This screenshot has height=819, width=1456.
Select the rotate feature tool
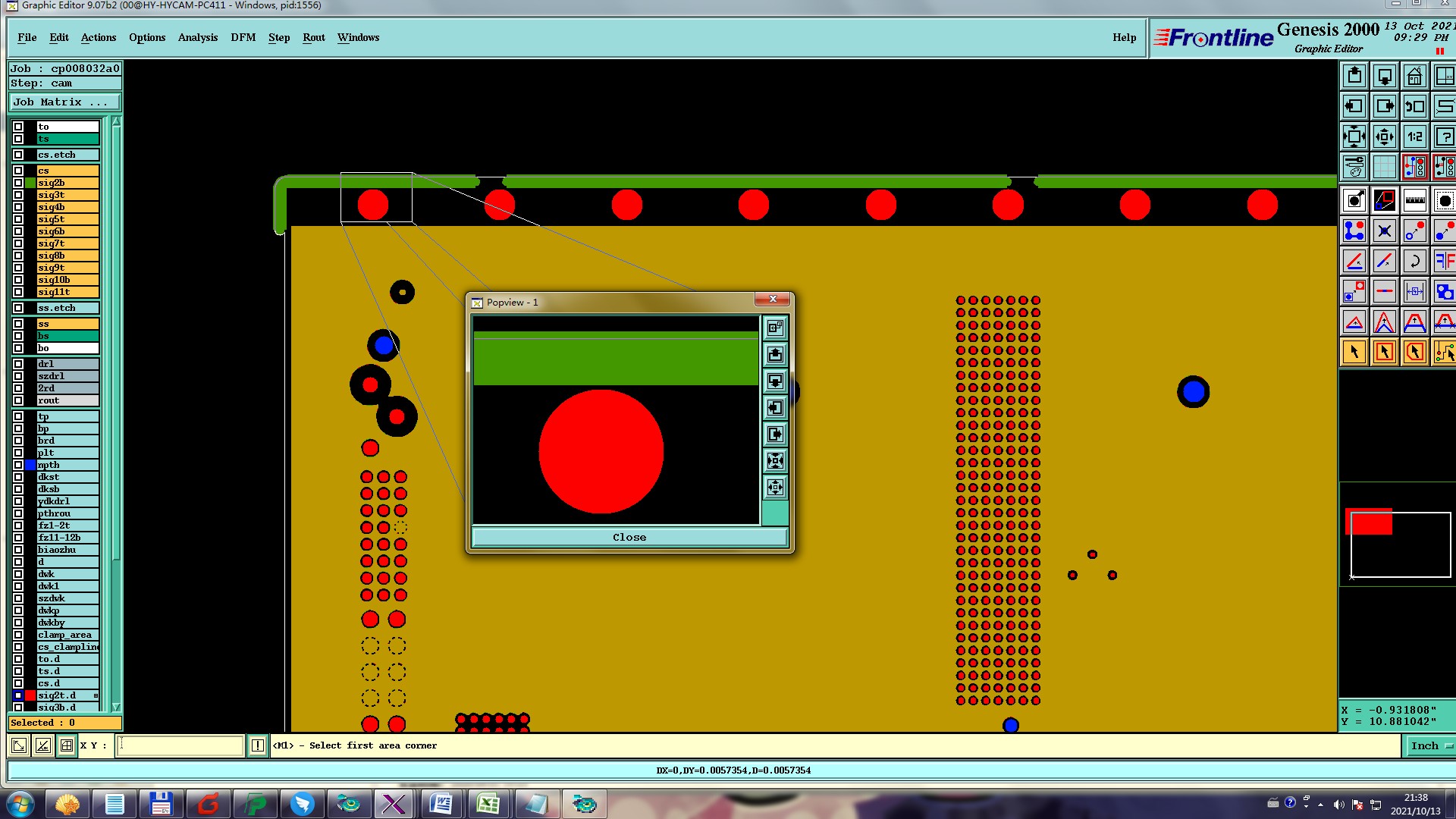(x=1414, y=262)
